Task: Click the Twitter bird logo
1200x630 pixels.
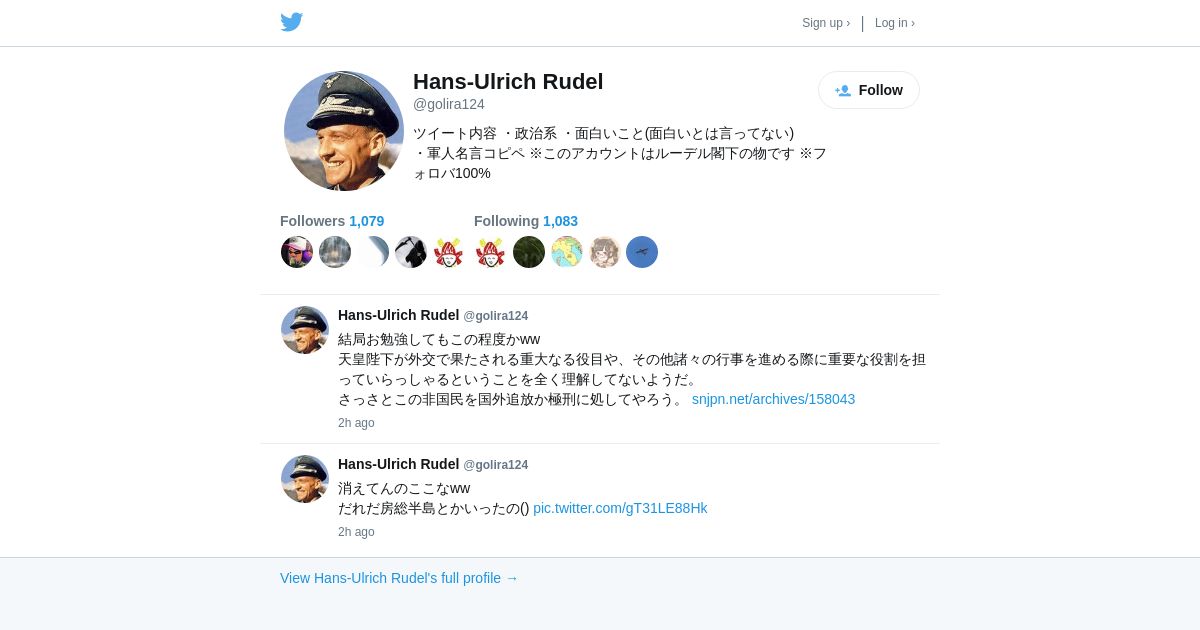Action: click(291, 22)
